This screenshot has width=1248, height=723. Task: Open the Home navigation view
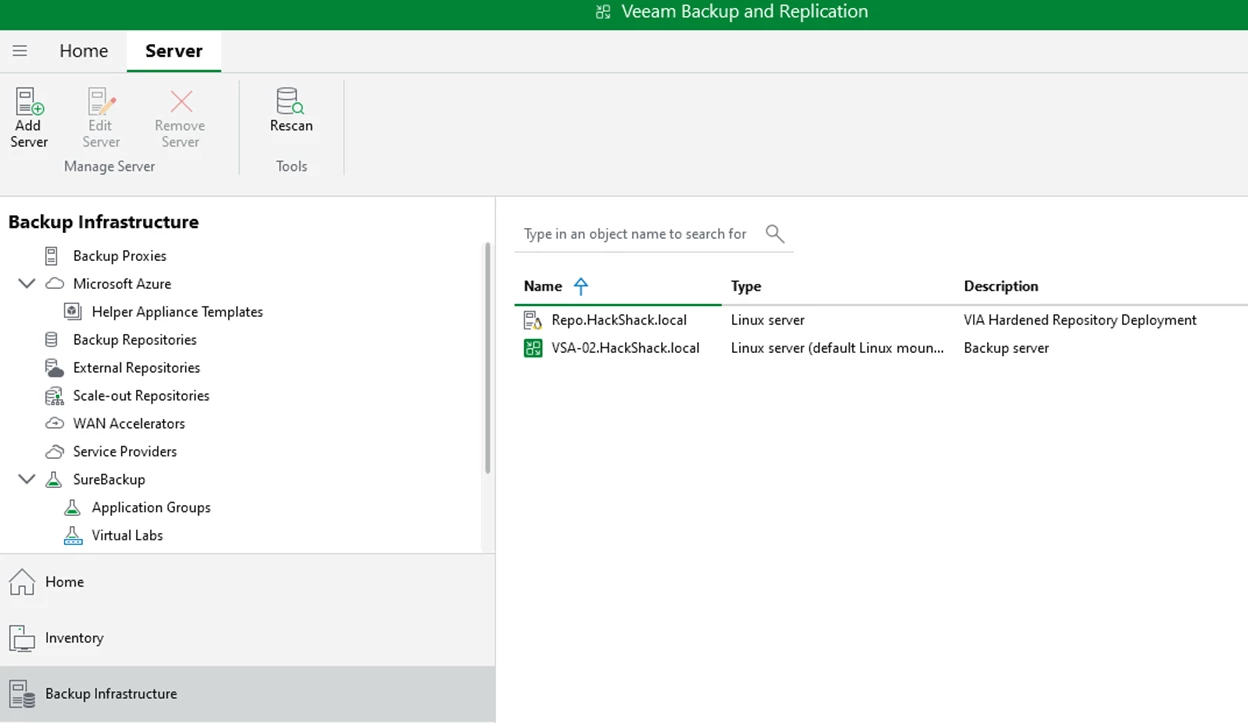click(64, 582)
